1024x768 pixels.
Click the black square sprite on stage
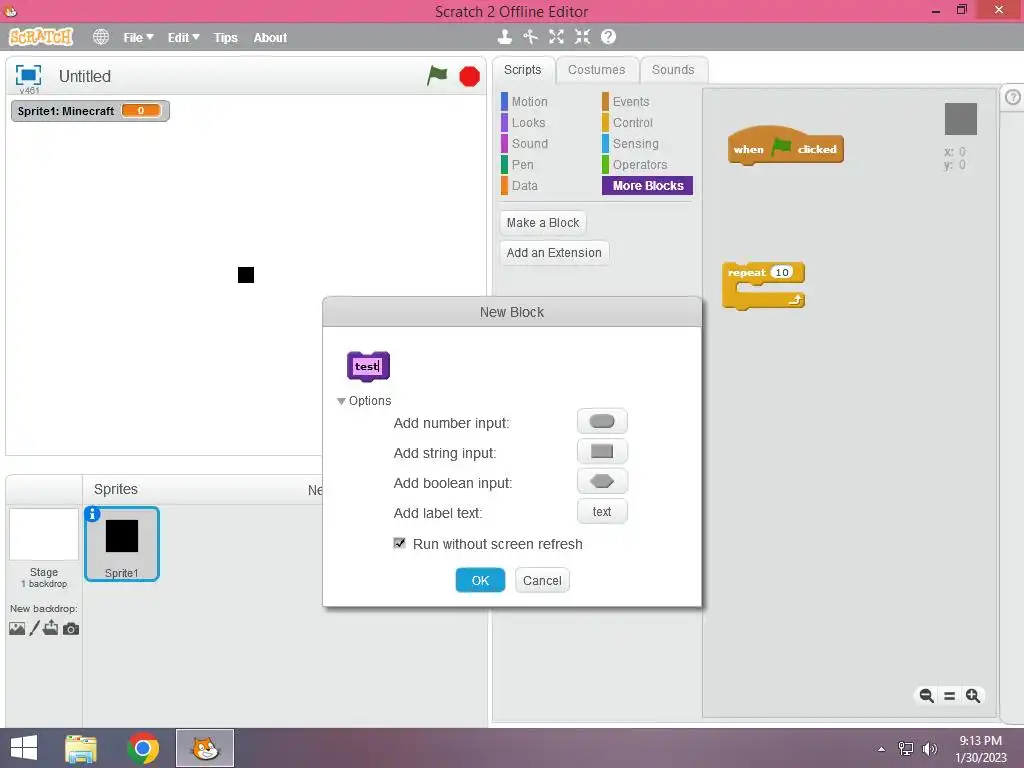point(246,275)
